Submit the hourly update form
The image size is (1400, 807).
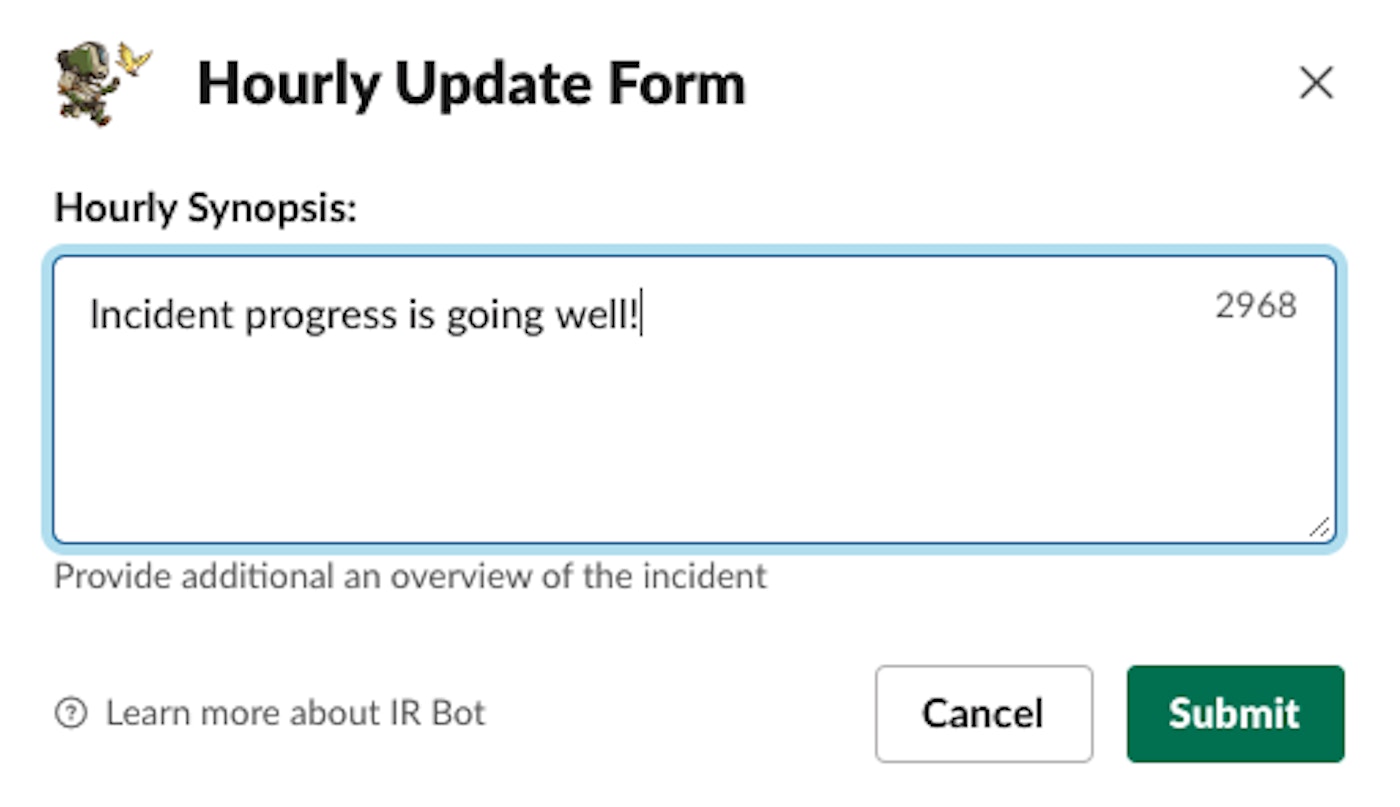(1234, 714)
